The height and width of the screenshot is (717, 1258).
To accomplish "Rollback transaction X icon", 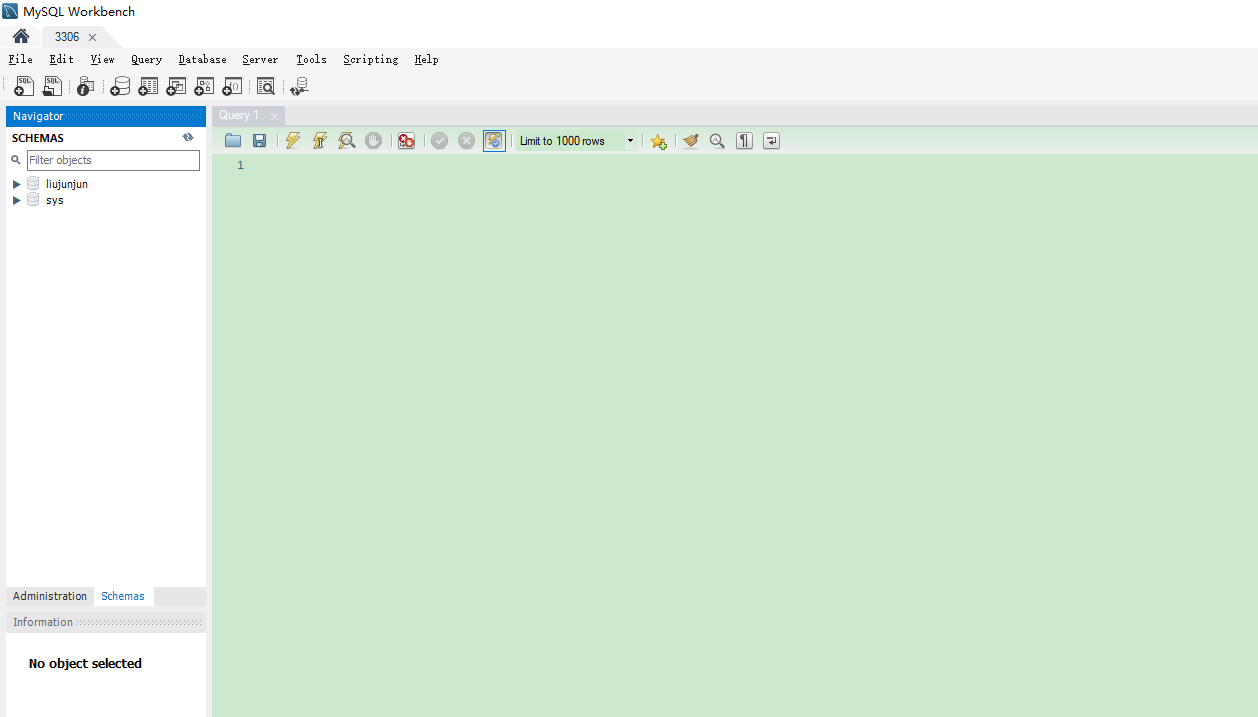I will (x=466, y=141).
